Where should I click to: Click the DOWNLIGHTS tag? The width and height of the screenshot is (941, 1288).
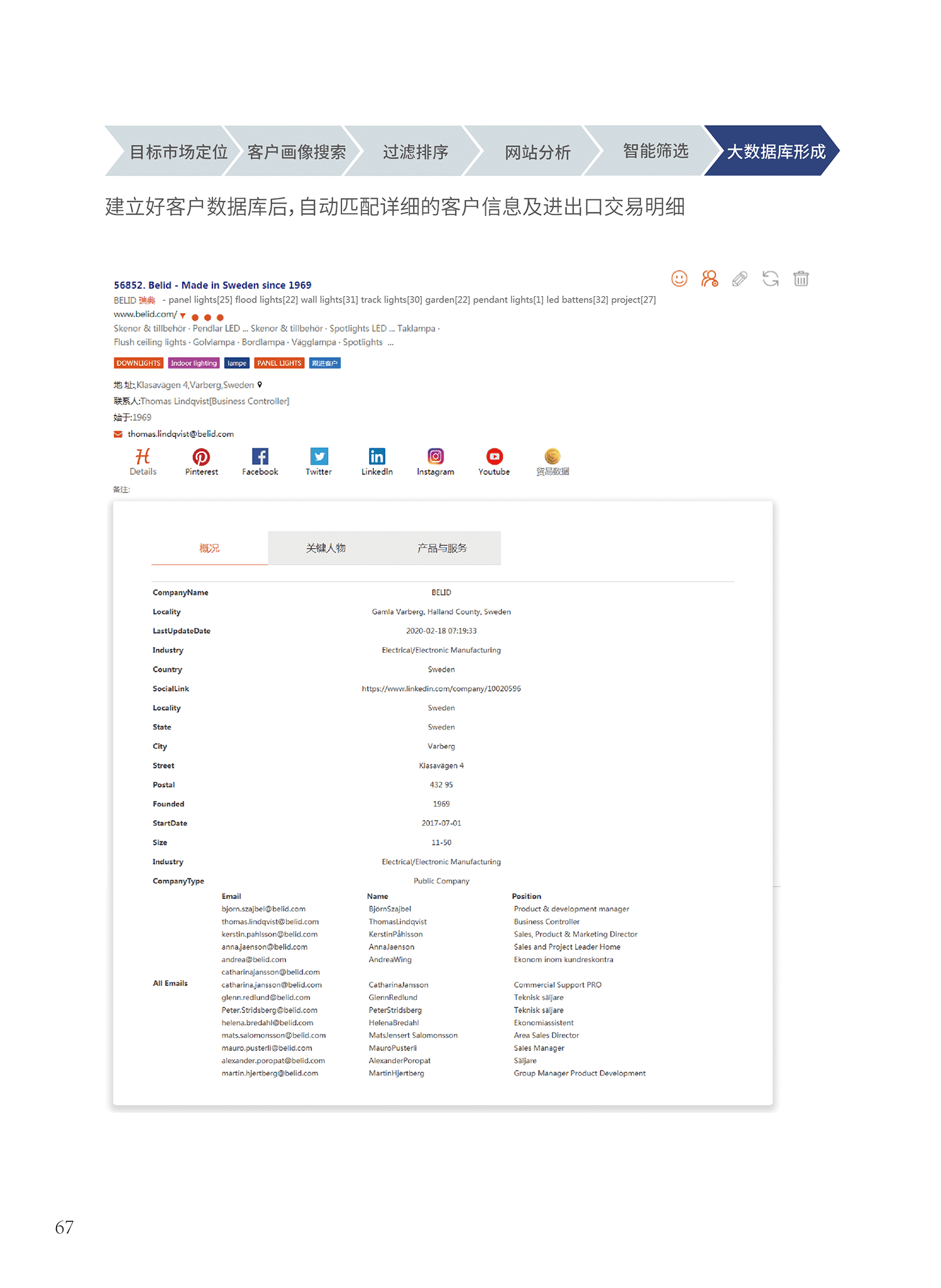(x=138, y=363)
